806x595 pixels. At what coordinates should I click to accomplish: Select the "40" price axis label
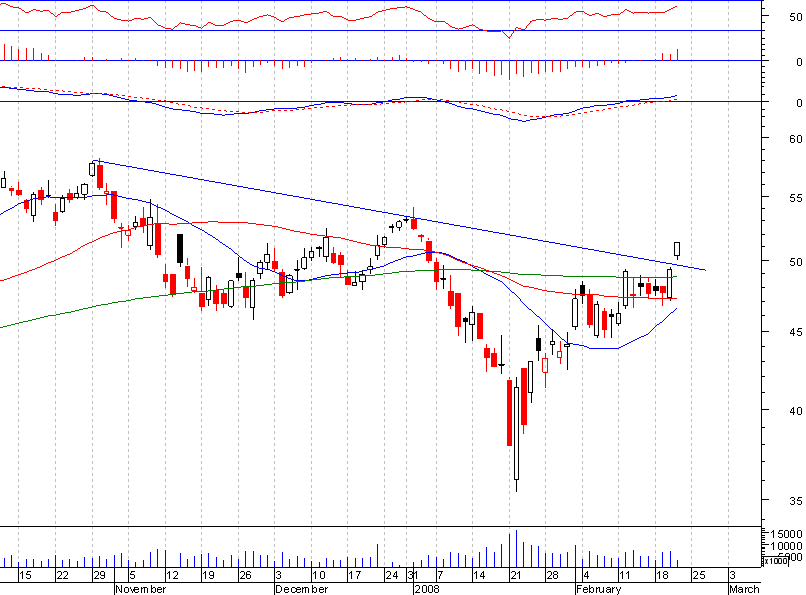click(796, 411)
